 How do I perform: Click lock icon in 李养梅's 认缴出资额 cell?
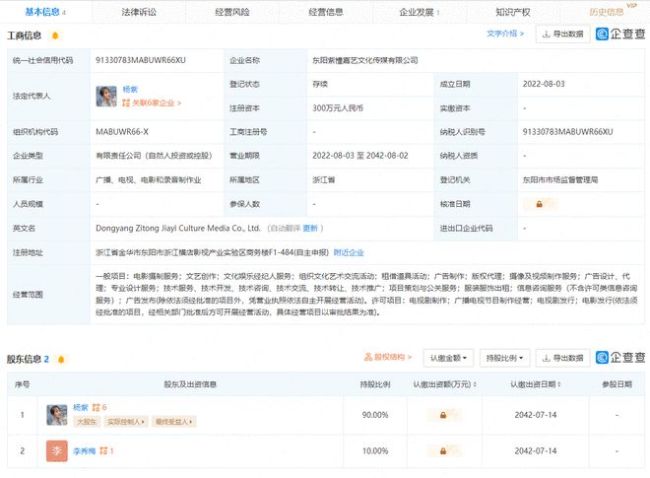[442, 452]
